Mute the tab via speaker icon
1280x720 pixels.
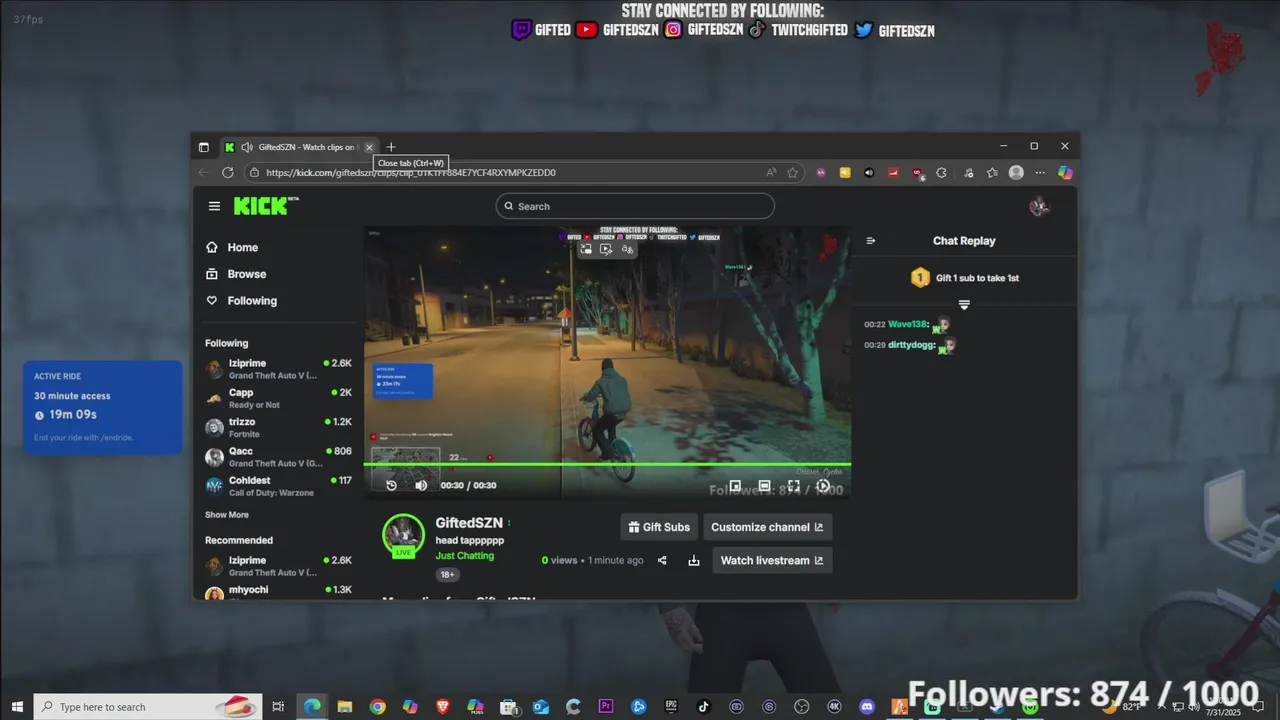tap(246, 147)
